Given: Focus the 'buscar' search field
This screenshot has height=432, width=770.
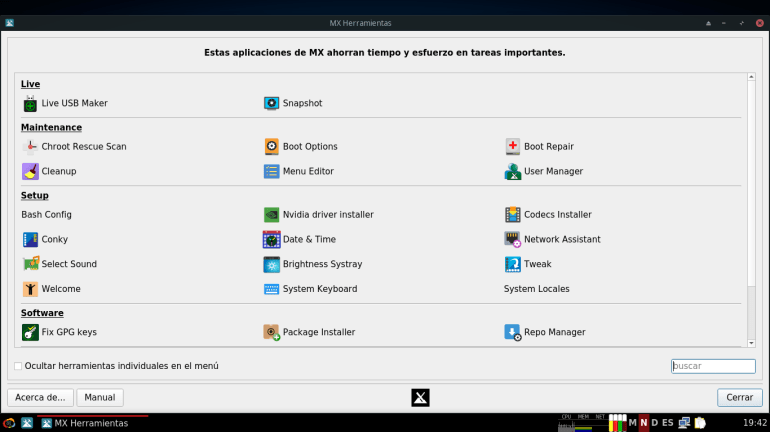Looking at the screenshot, I should pos(713,366).
